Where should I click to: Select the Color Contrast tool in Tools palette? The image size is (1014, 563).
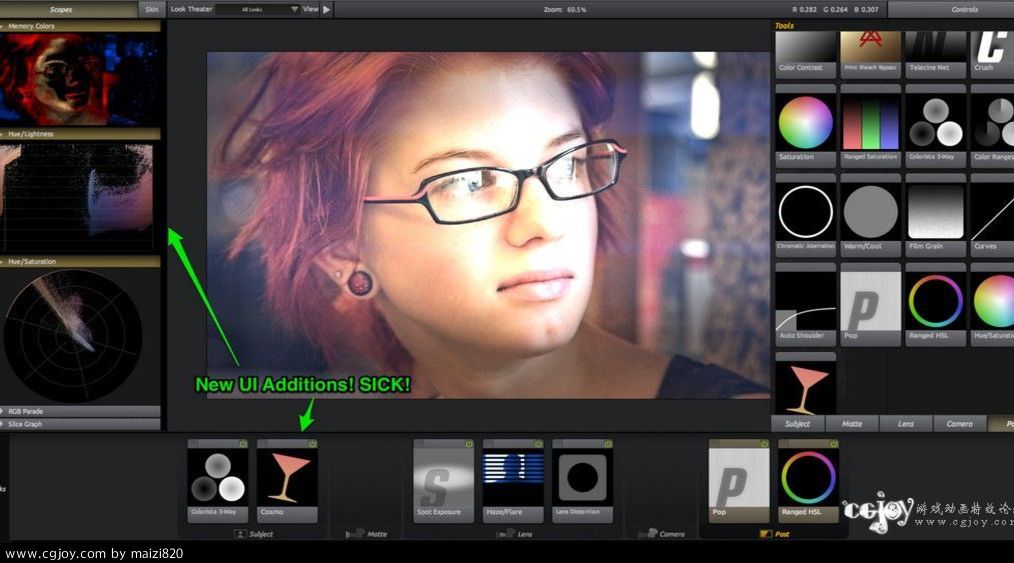tap(805, 54)
